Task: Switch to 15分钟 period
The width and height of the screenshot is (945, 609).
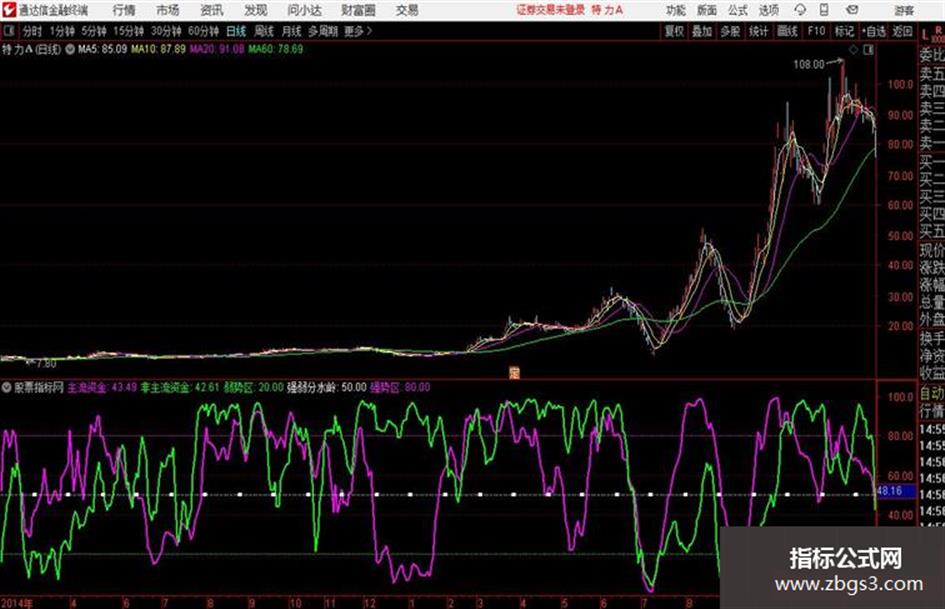Action: (x=129, y=31)
